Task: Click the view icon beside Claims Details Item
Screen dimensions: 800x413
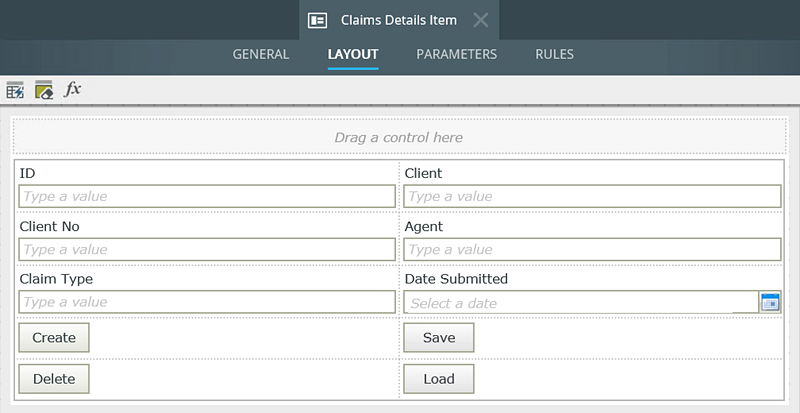Action: (x=318, y=20)
